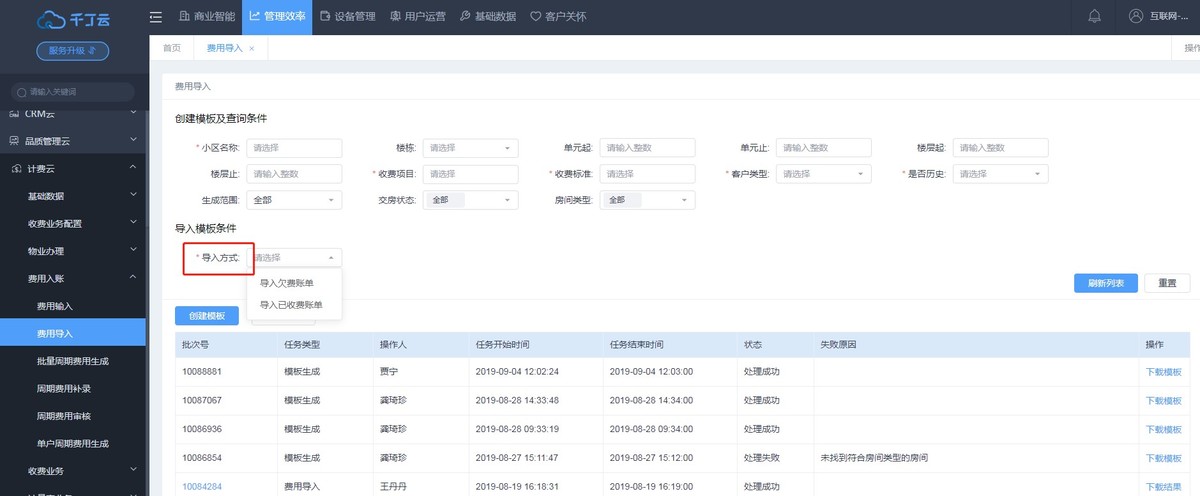1200x496 pixels.
Task: Open the notification bell icon
Action: [1094, 16]
